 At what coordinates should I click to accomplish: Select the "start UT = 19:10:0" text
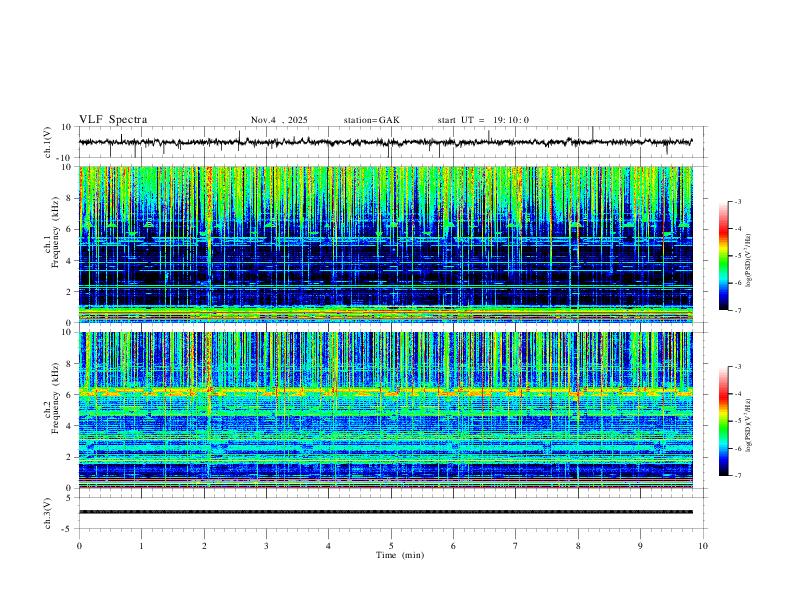coord(483,120)
